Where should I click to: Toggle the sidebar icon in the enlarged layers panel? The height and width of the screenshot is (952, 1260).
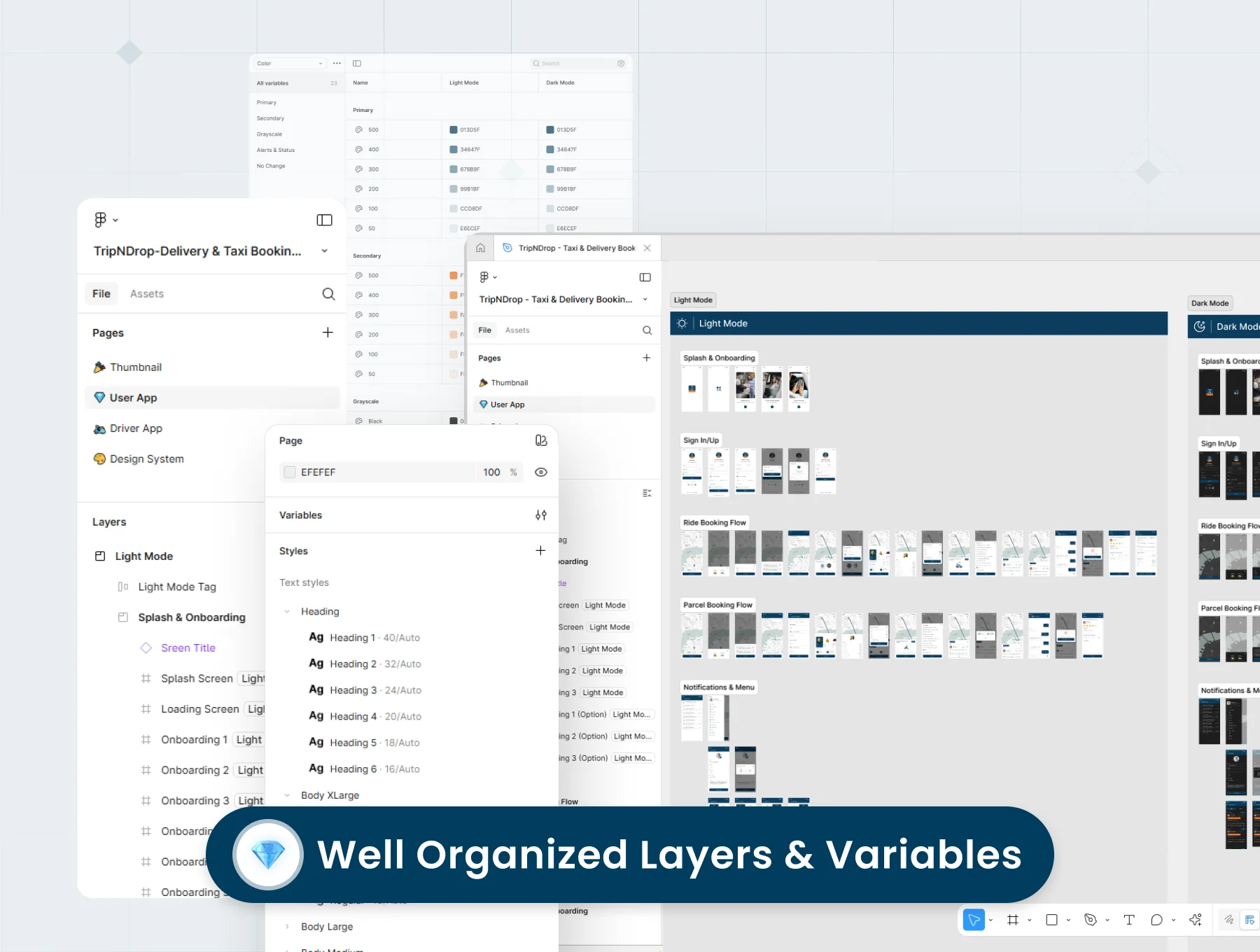pyautogui.click(x=324, y=220)
